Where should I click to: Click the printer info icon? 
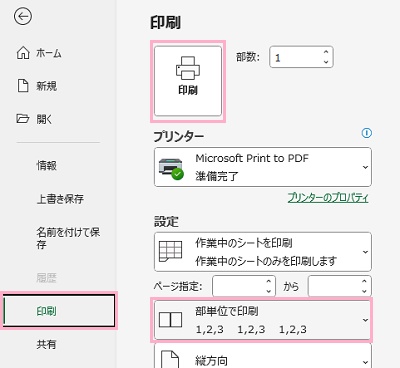pyautogui.click(x=367, y=133)
